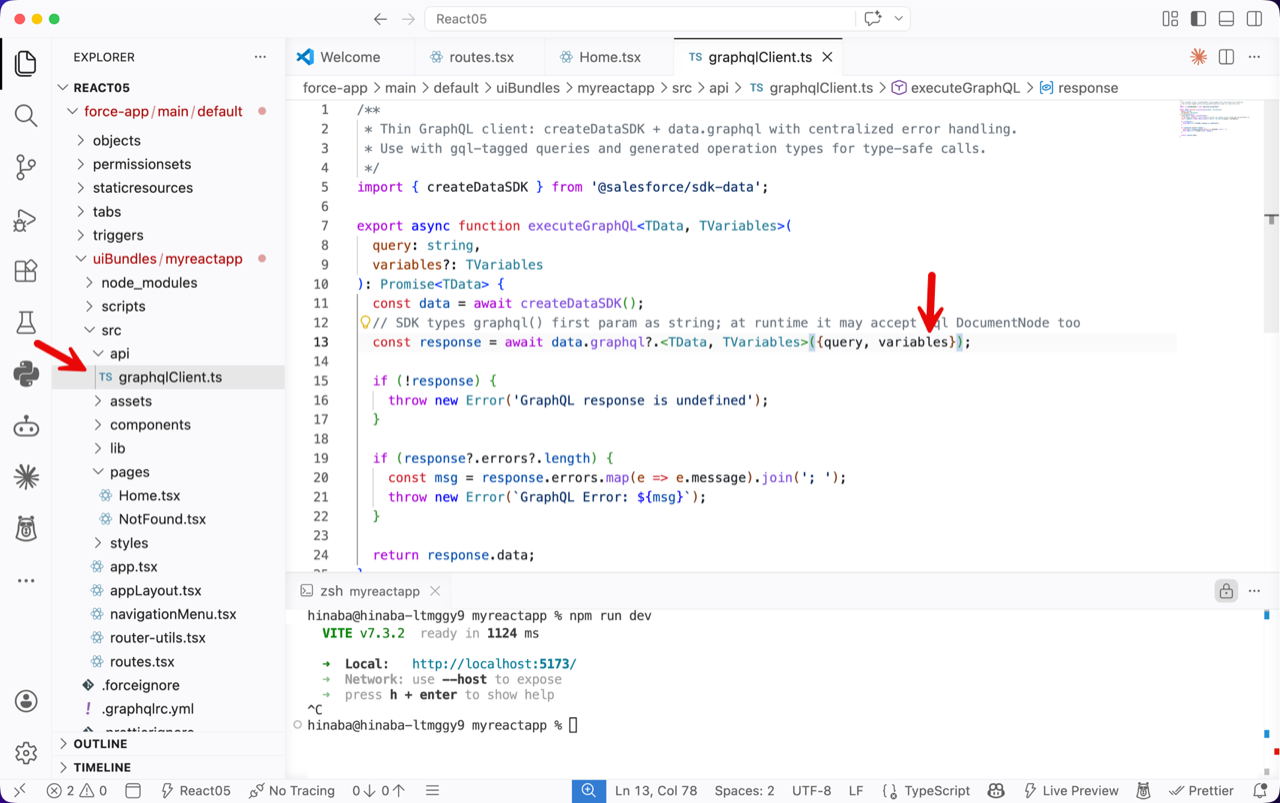Click the React05 command center search box
The width and height of the screenshot is (1280, 803).
pos(640,19)
